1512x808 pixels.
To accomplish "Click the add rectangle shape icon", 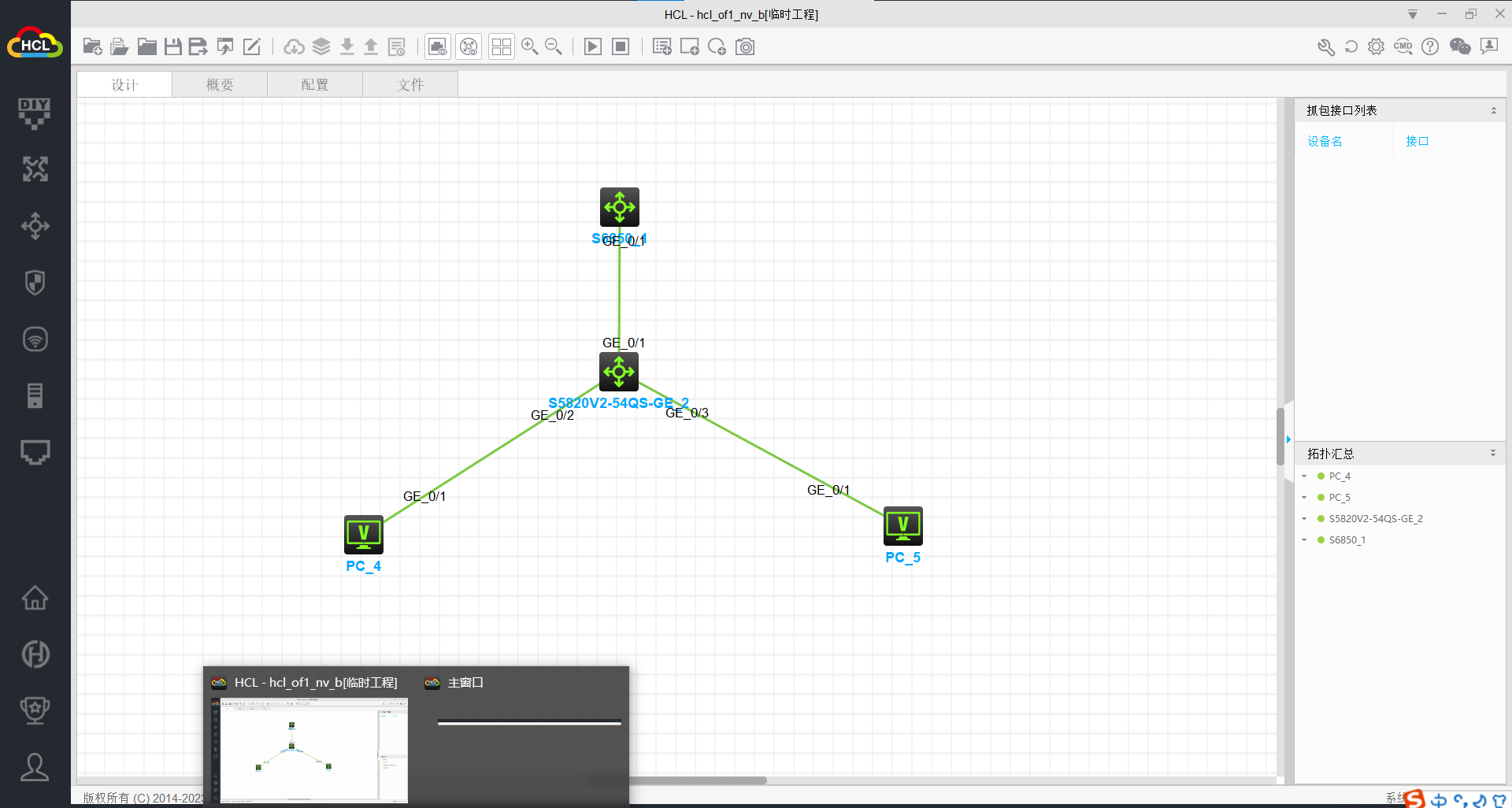I will [690, 46].
